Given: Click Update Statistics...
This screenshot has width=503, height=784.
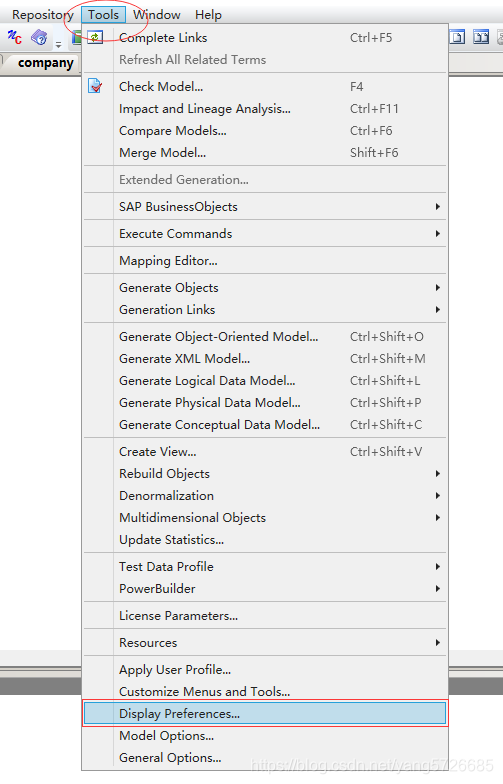Looking at the screenshot, I should click(x=265, y=540).
